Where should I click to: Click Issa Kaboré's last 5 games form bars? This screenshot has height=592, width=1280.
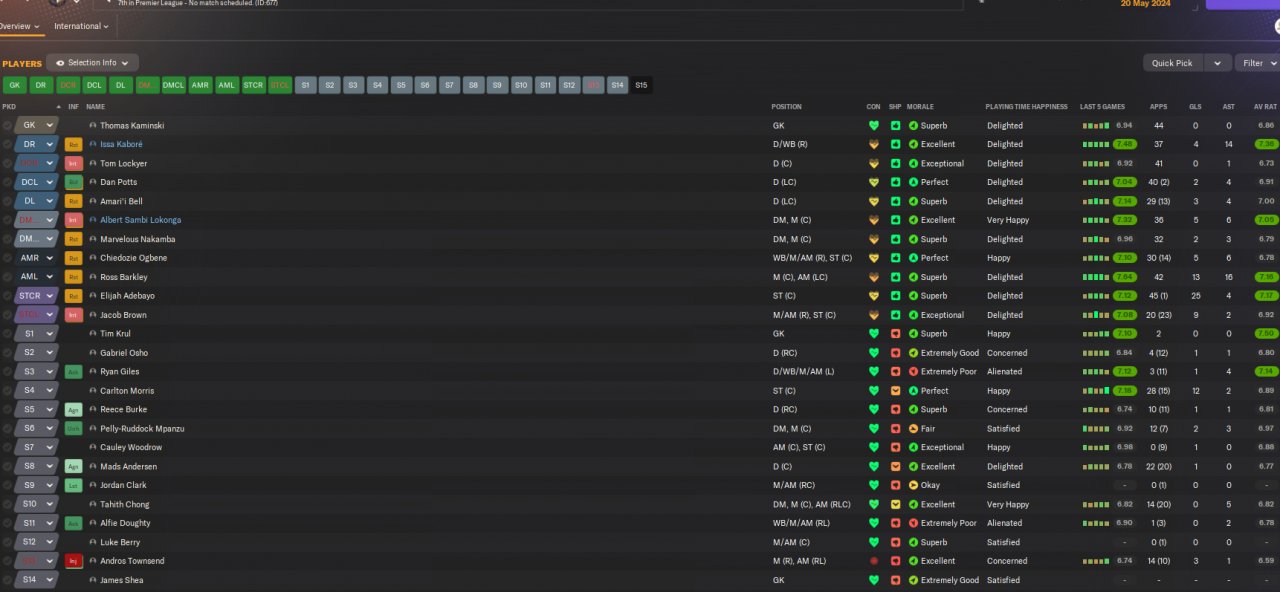click(1096, 144)
